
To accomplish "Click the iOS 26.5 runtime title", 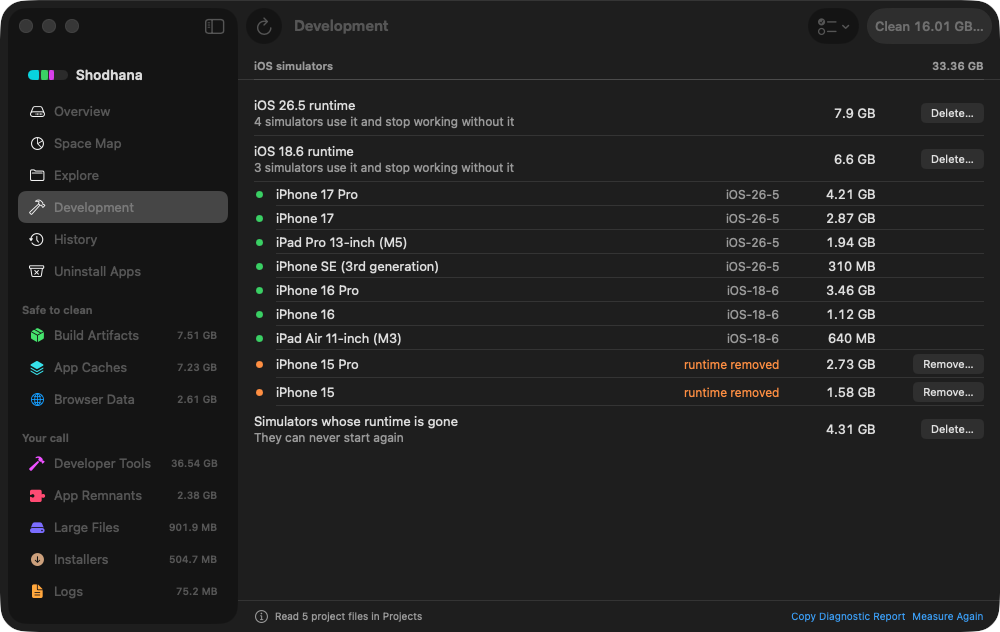I will tap(304, 105).
